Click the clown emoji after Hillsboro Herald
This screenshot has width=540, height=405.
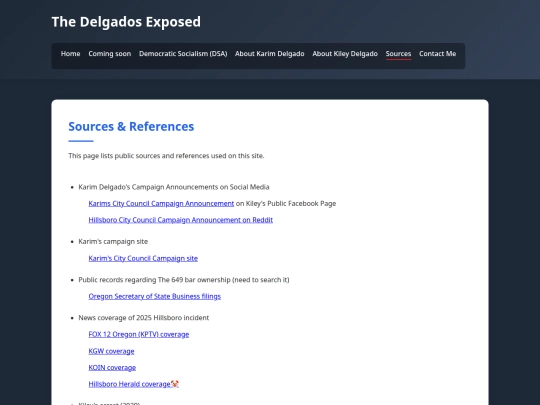[175, 384]
